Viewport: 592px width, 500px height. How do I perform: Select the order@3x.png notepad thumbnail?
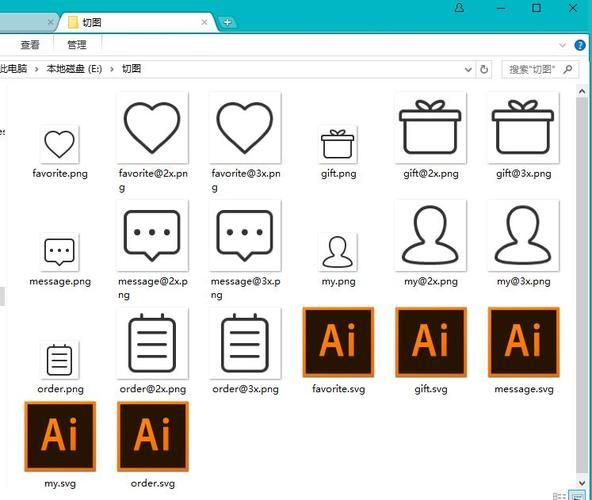245,343
